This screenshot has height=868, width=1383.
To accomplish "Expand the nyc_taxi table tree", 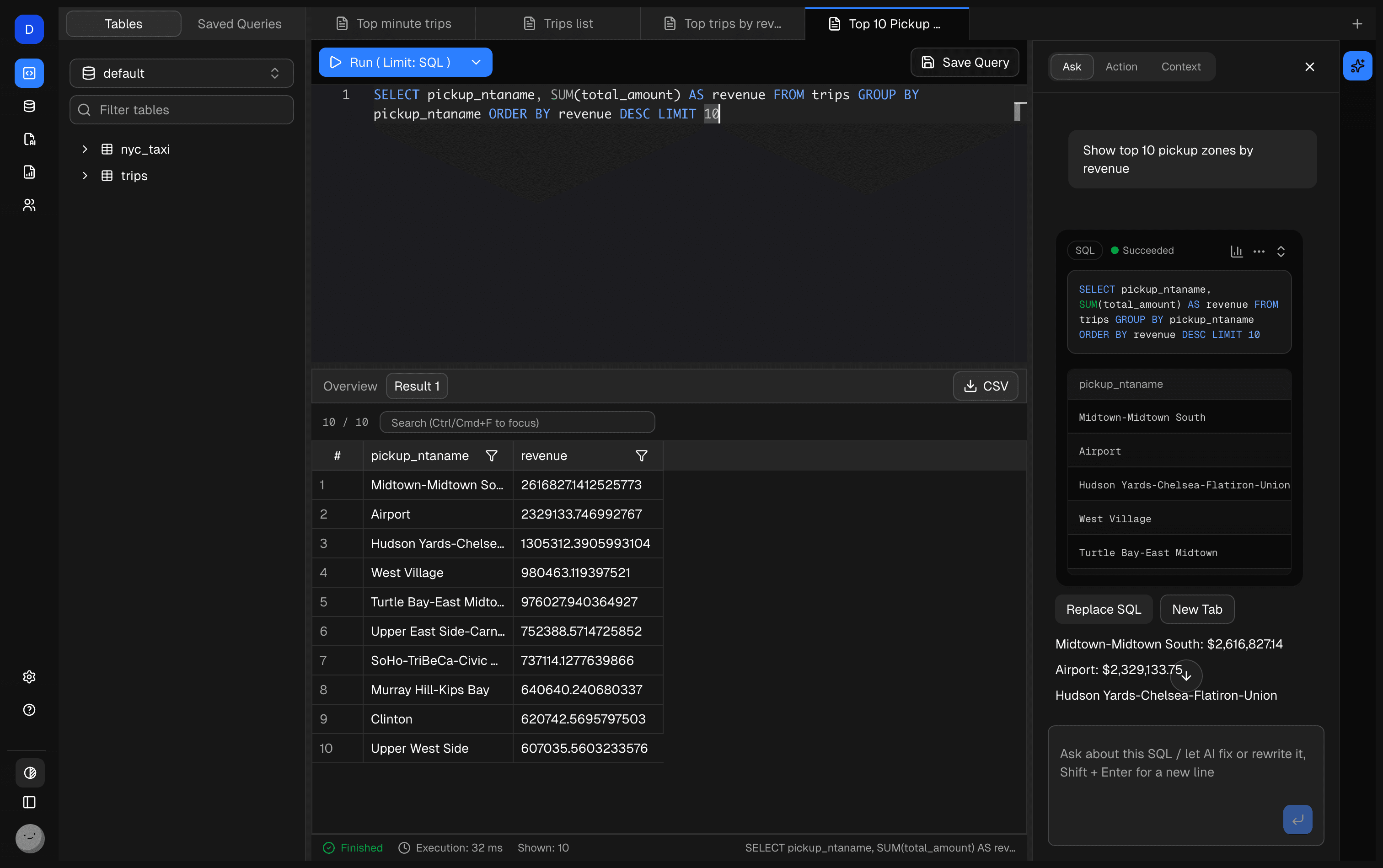I will click(85, 149).
